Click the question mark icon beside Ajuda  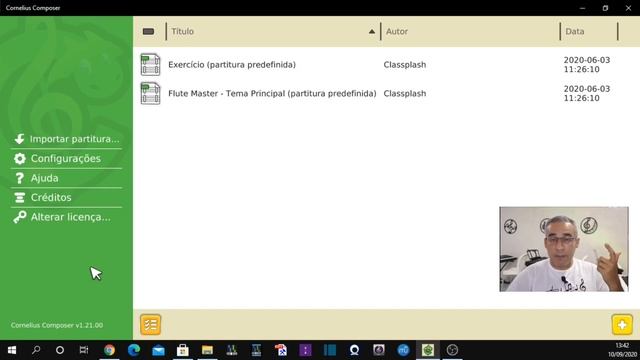click(x=19, y=178)
